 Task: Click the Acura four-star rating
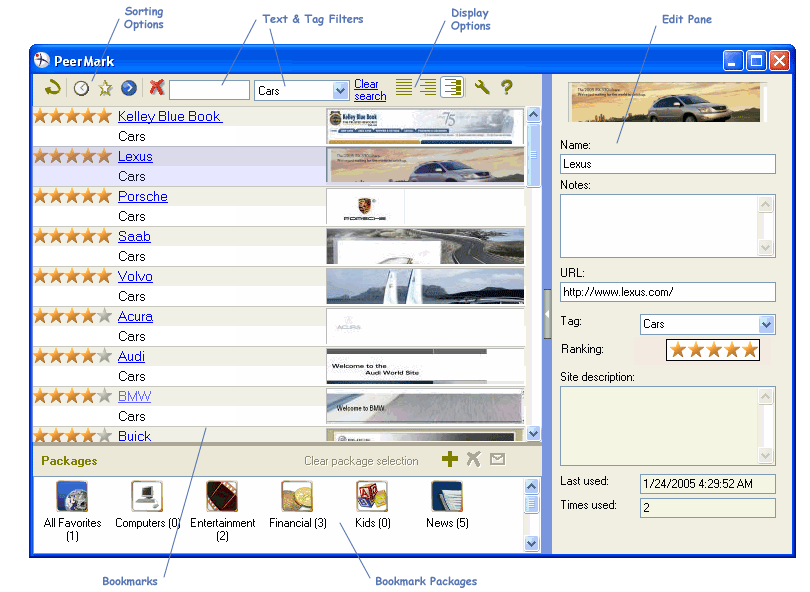[72, 316]
